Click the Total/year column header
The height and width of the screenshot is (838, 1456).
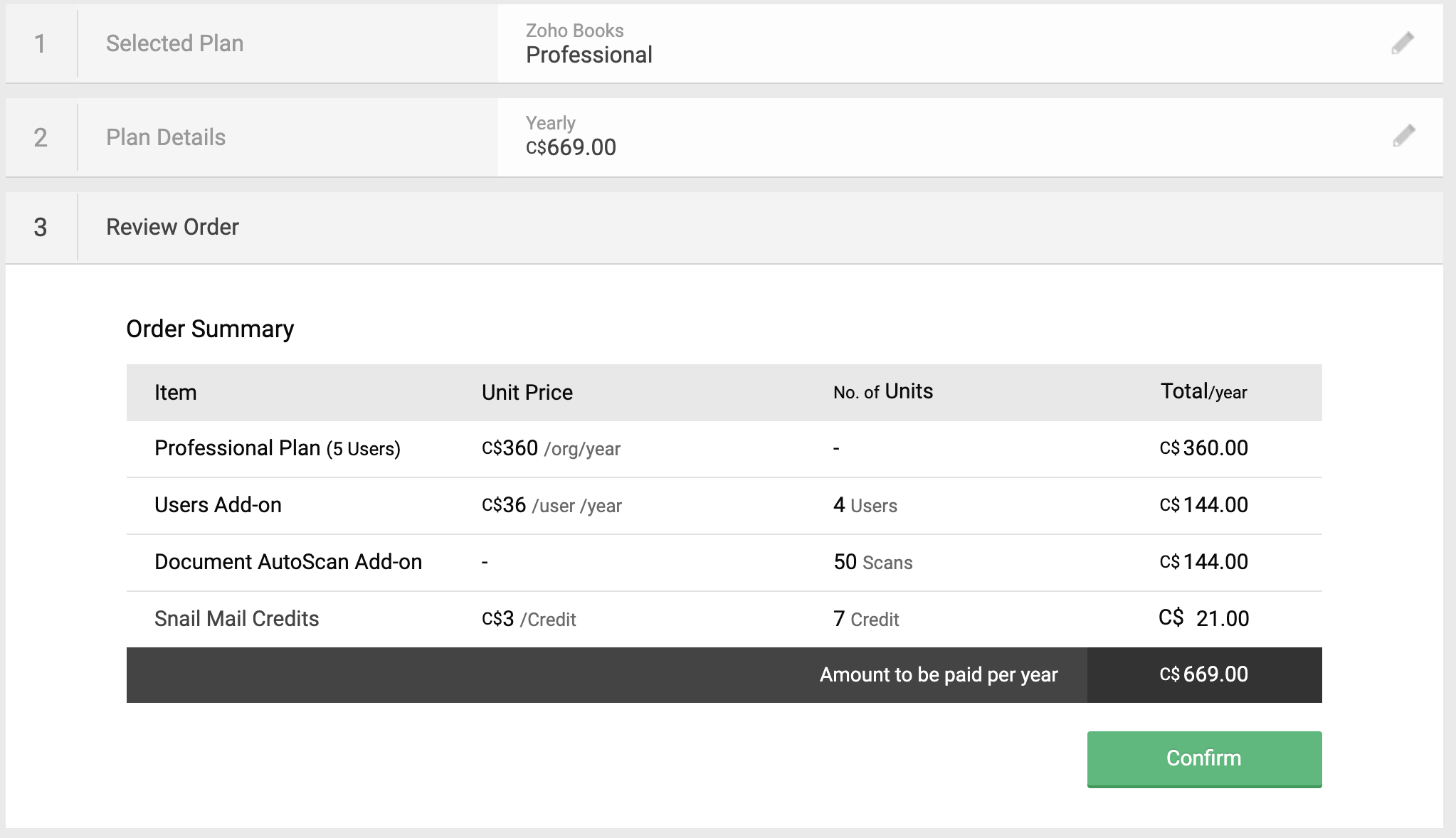(1203, 392)
